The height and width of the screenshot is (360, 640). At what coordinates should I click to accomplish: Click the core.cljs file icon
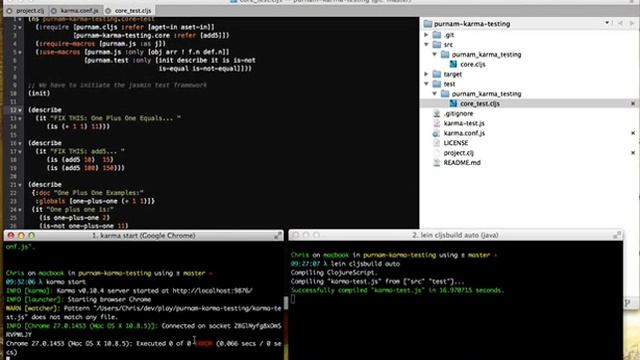(x=453, y=64)
